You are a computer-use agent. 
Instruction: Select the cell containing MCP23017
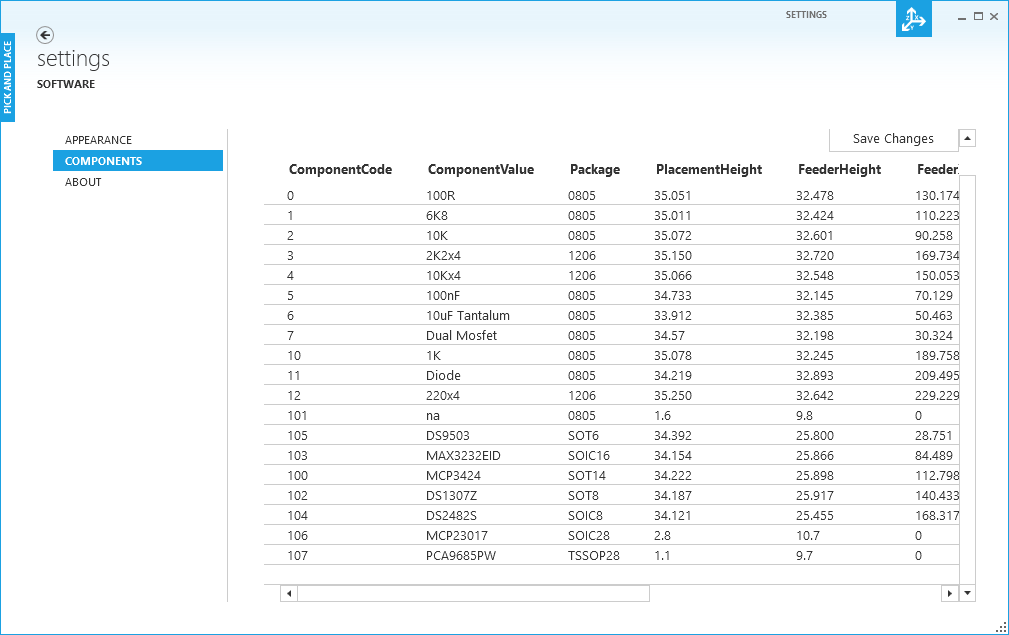463,535
